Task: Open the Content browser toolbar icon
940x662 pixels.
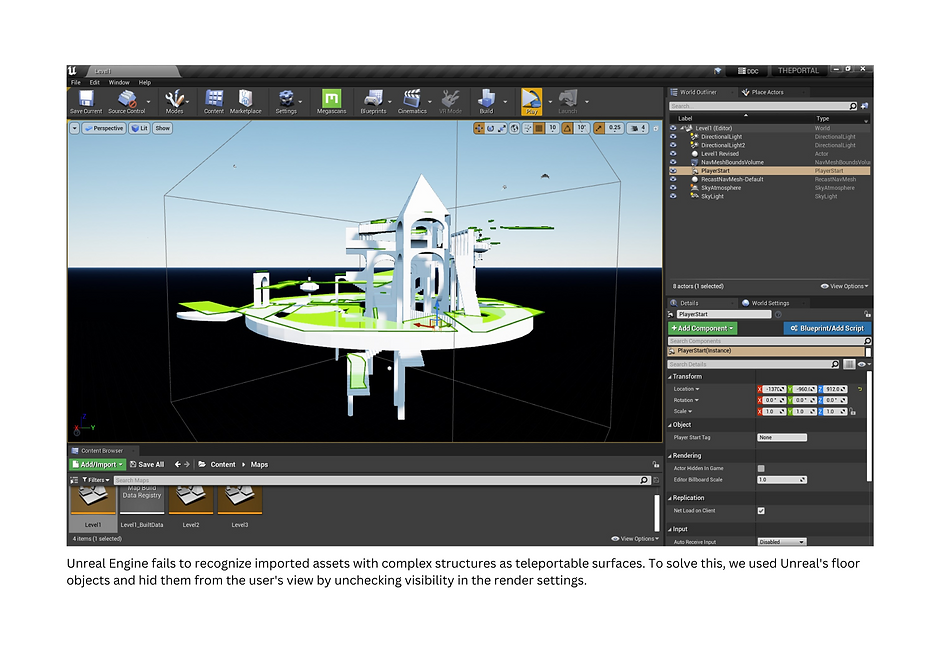Action: pos(214,99)
